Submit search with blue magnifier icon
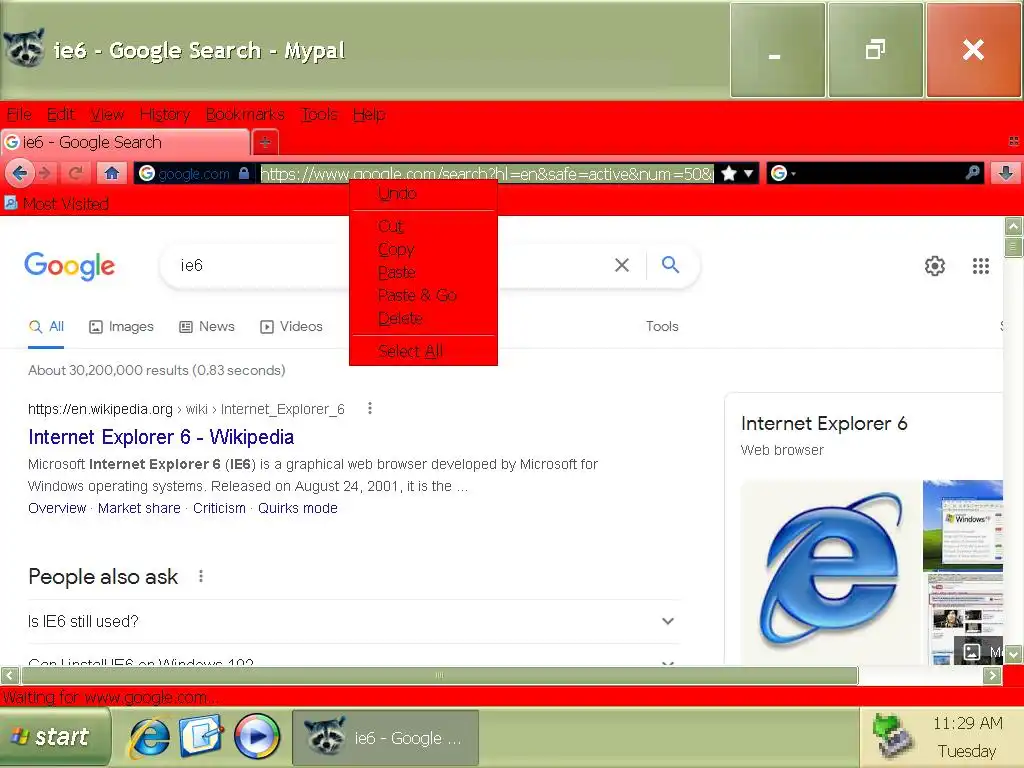The height and width of the screenshot is (768, 1024). pyautogui.click(x=670, y=264)
